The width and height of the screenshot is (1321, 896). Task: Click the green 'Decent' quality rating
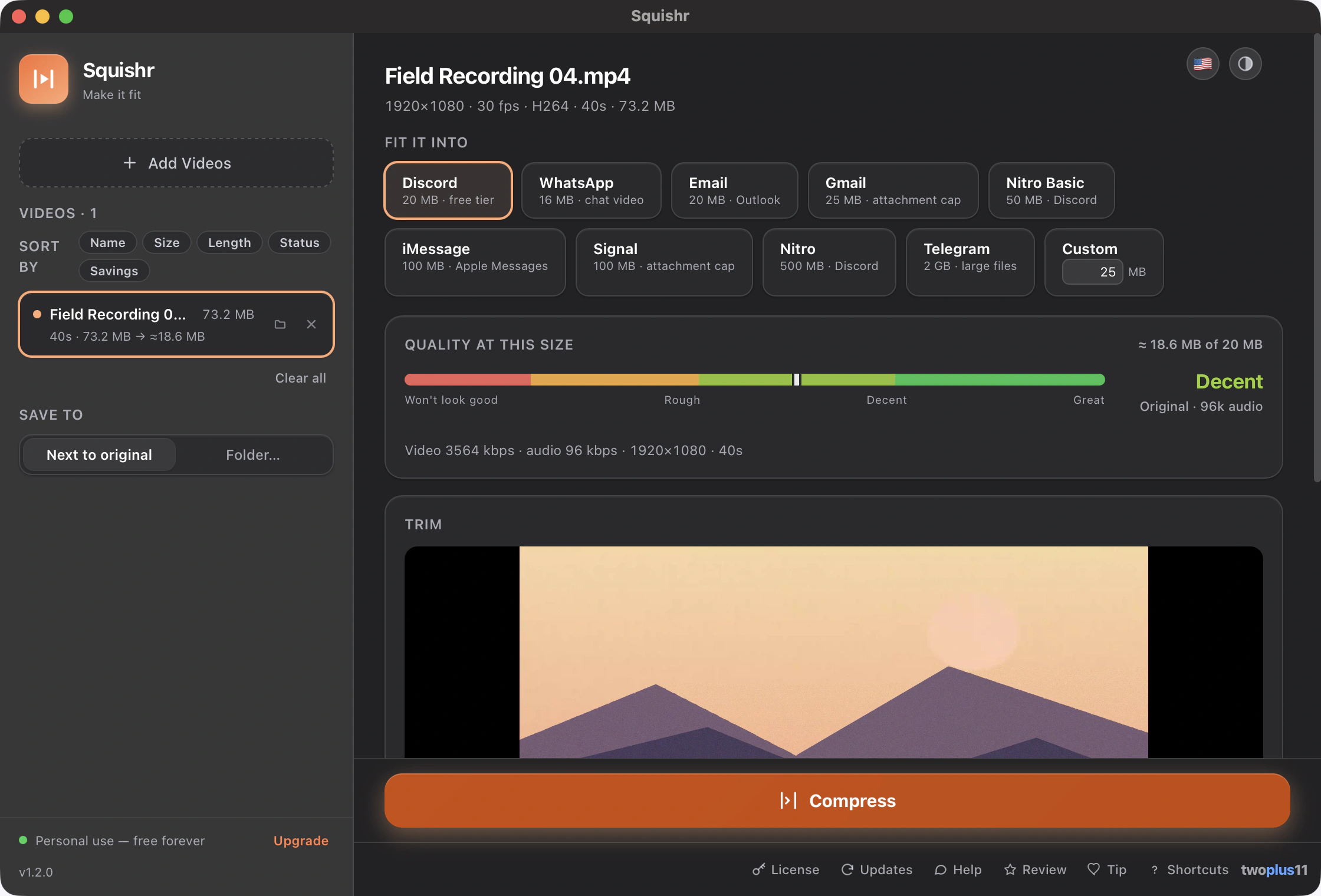pyautogui.click(x=1229, y=381)
